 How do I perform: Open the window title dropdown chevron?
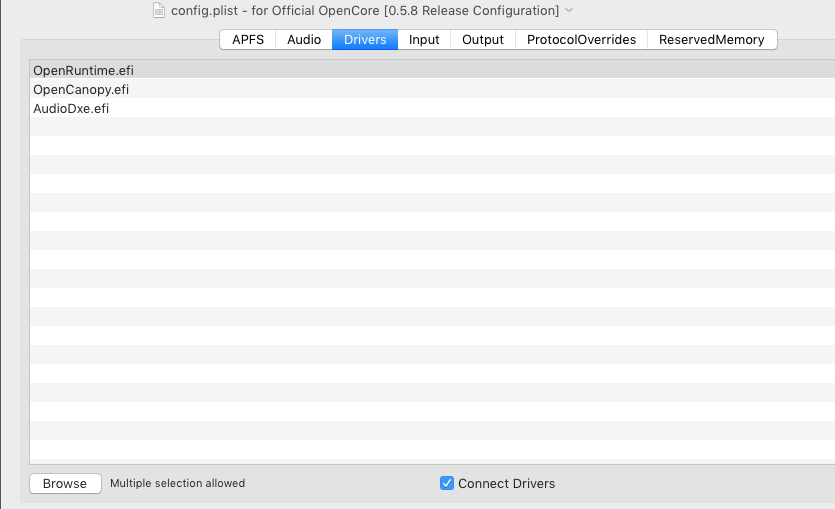pos(569,10)
